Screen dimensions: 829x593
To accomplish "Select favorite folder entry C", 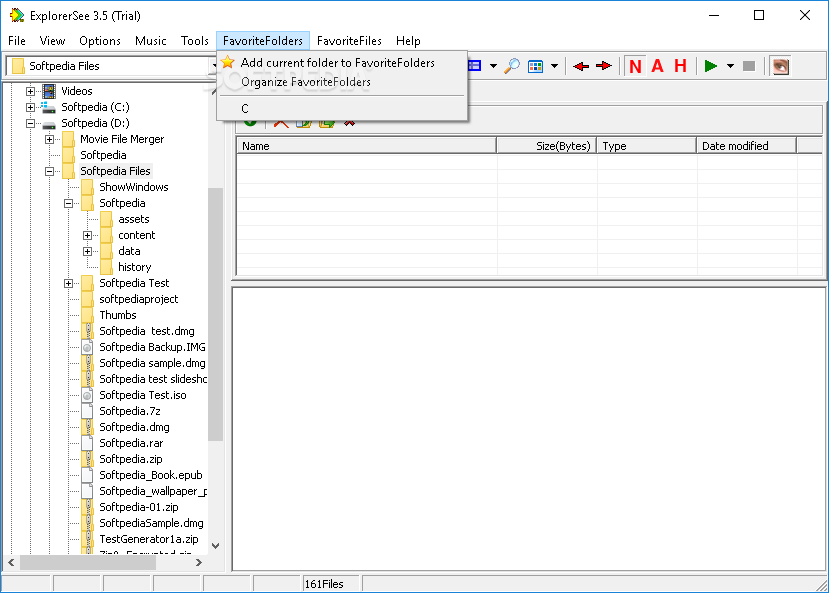I will 342,109.
